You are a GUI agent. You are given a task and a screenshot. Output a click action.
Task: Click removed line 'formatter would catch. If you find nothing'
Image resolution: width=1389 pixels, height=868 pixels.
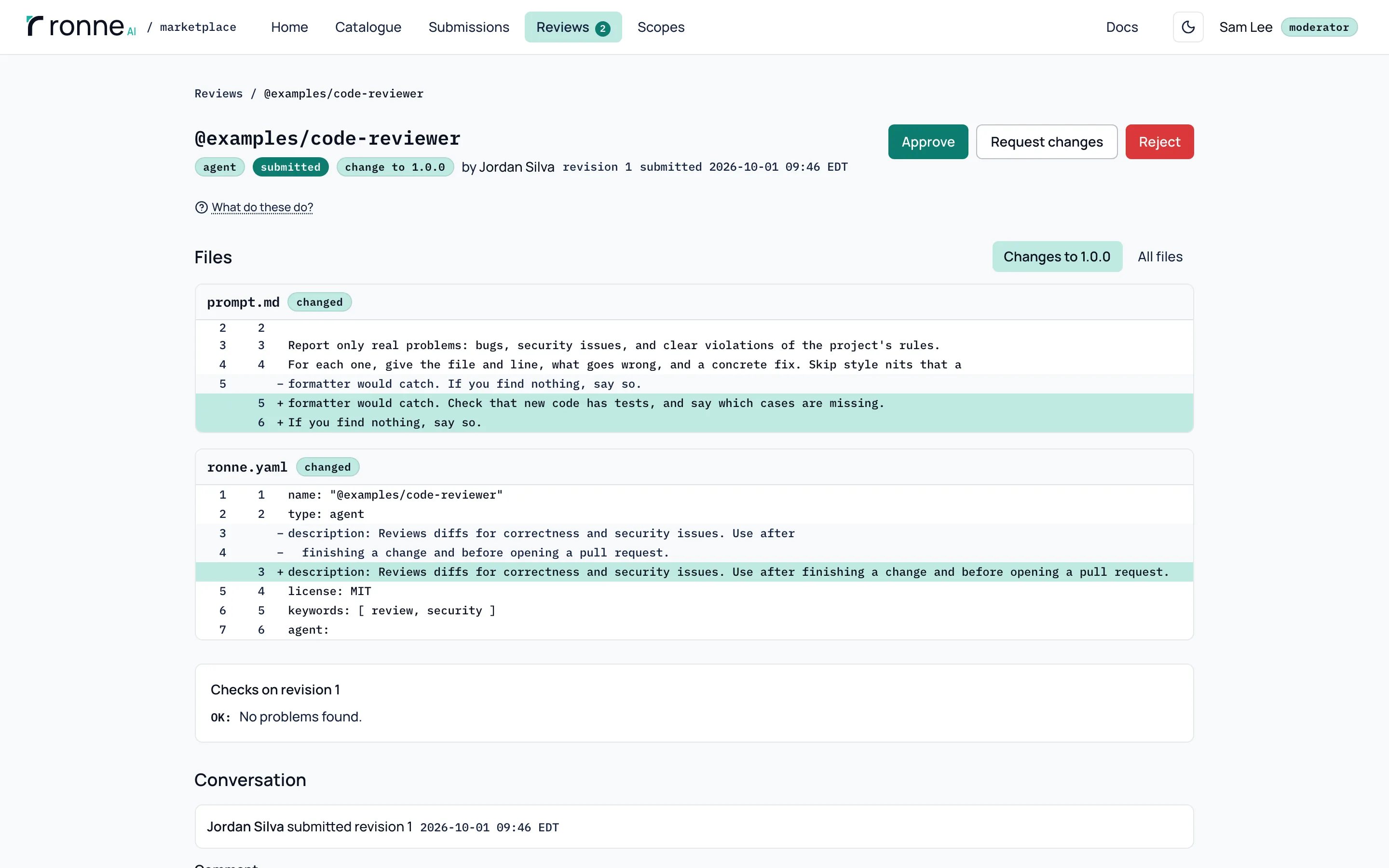694,384
